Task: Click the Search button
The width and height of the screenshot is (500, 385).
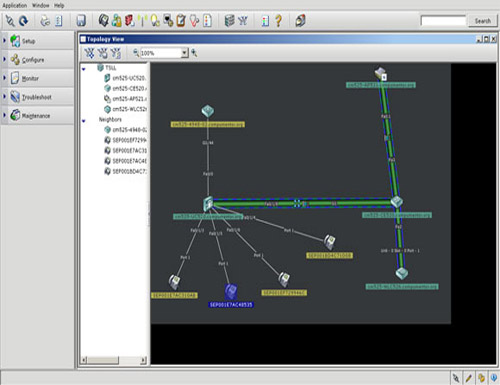Action: point(483,21)
